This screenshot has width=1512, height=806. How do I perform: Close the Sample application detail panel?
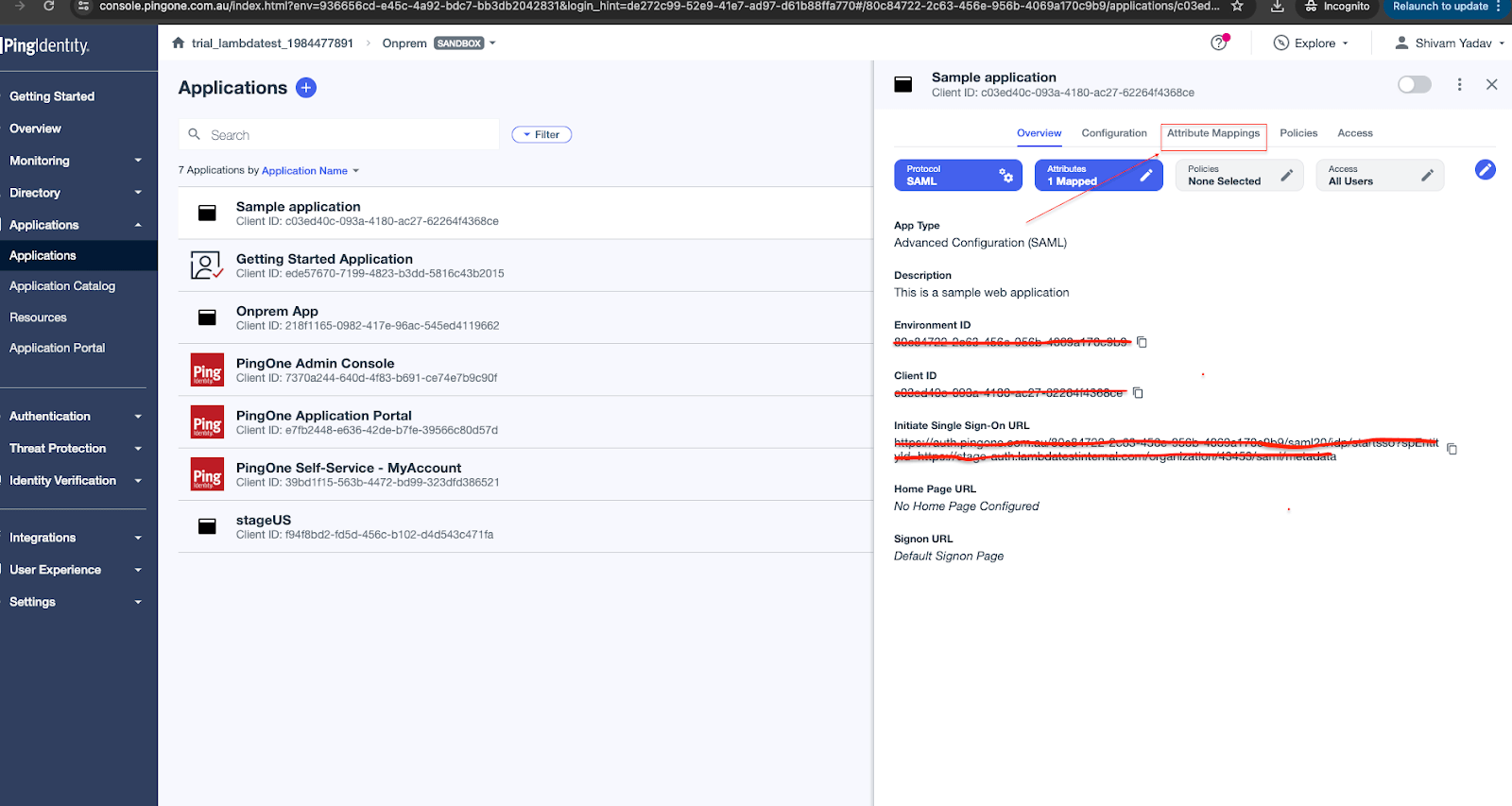[x=1491, y=84]
